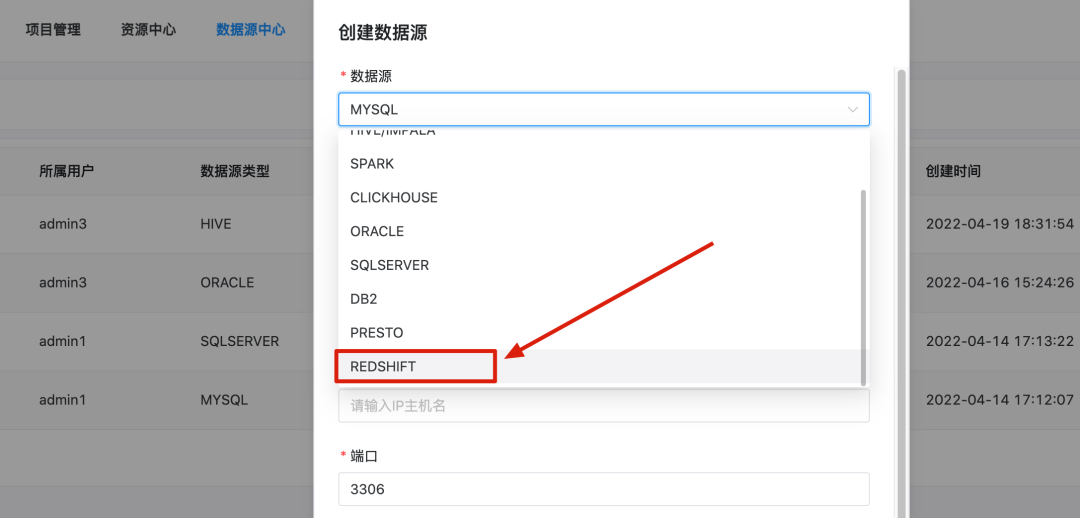Select CLICKHOUSE data source type option
Image resolution: width=1080 pixels, height=518 pixels.
(394, 197)
